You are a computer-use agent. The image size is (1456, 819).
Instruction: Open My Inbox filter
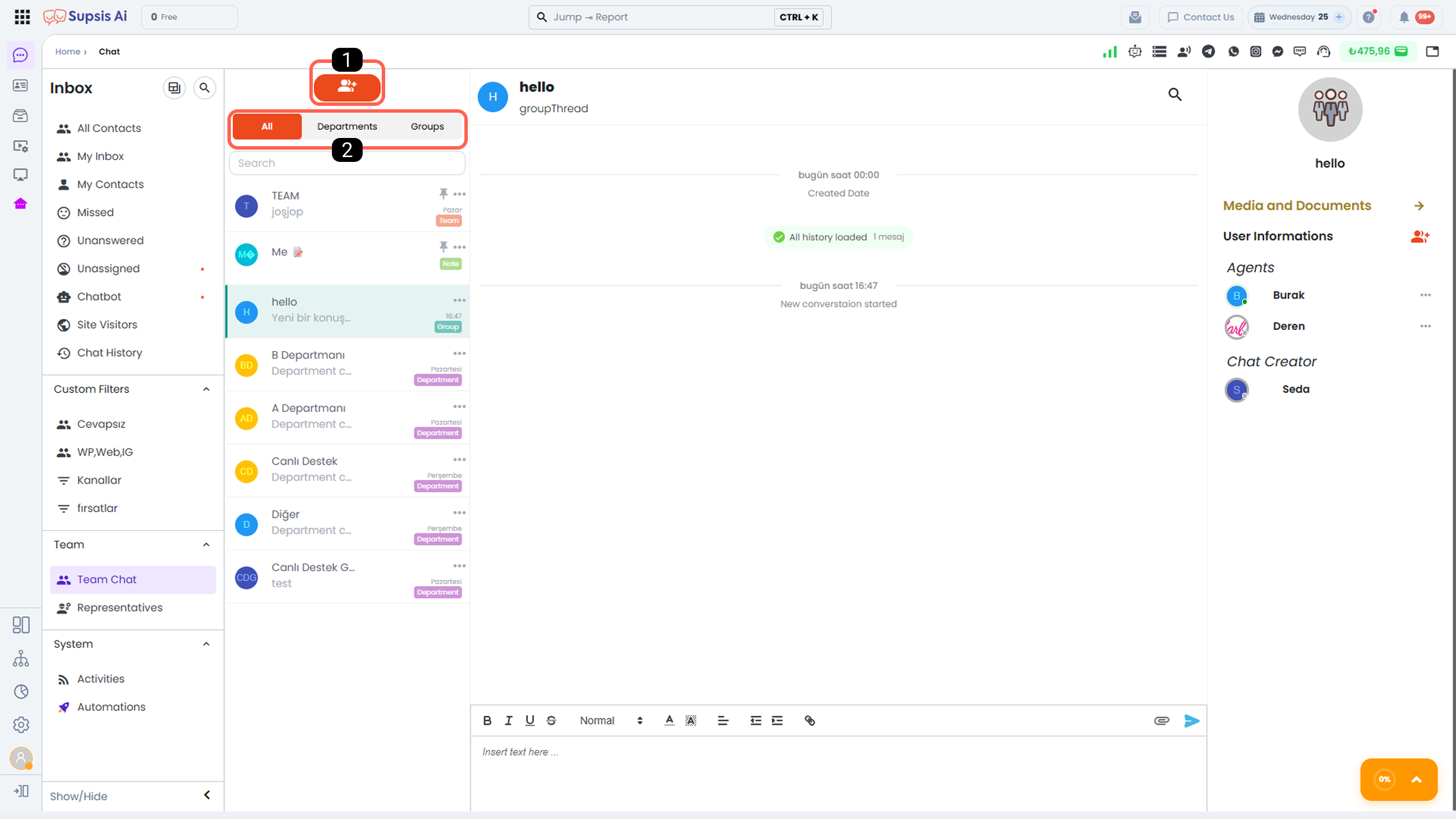[x=133, y=156]
